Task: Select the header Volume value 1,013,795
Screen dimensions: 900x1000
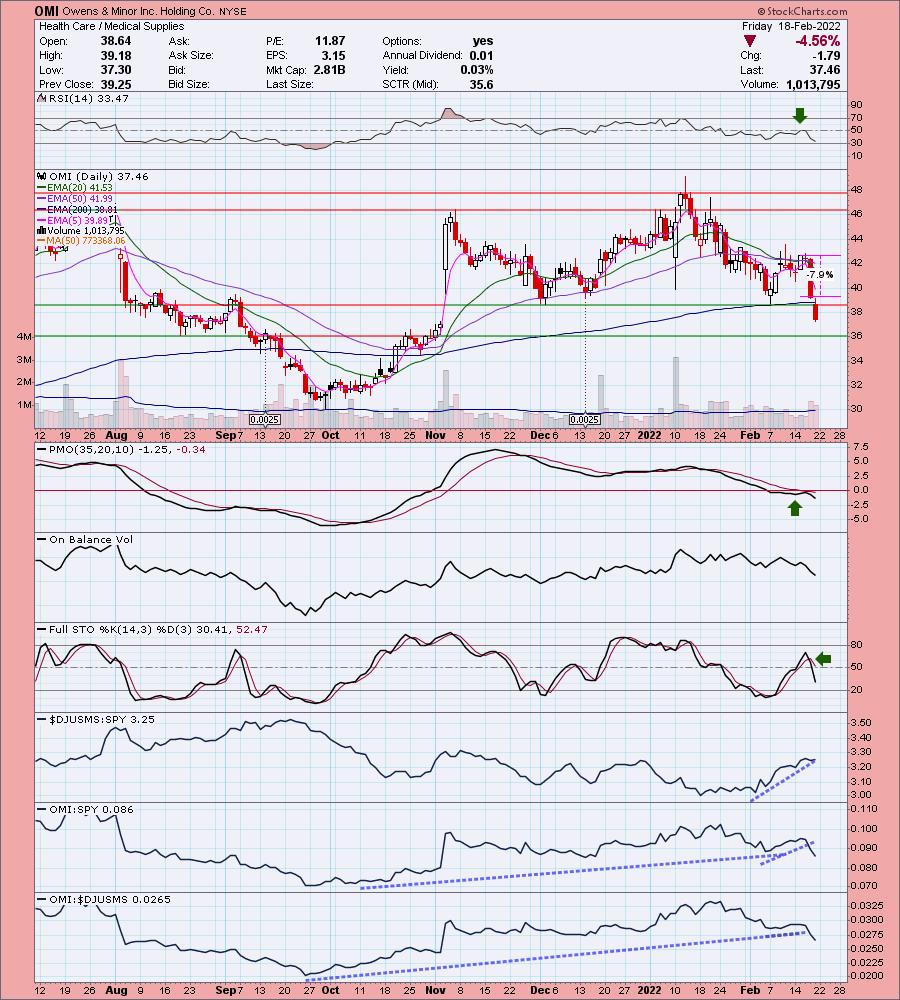Action: [x=813, y=84]
